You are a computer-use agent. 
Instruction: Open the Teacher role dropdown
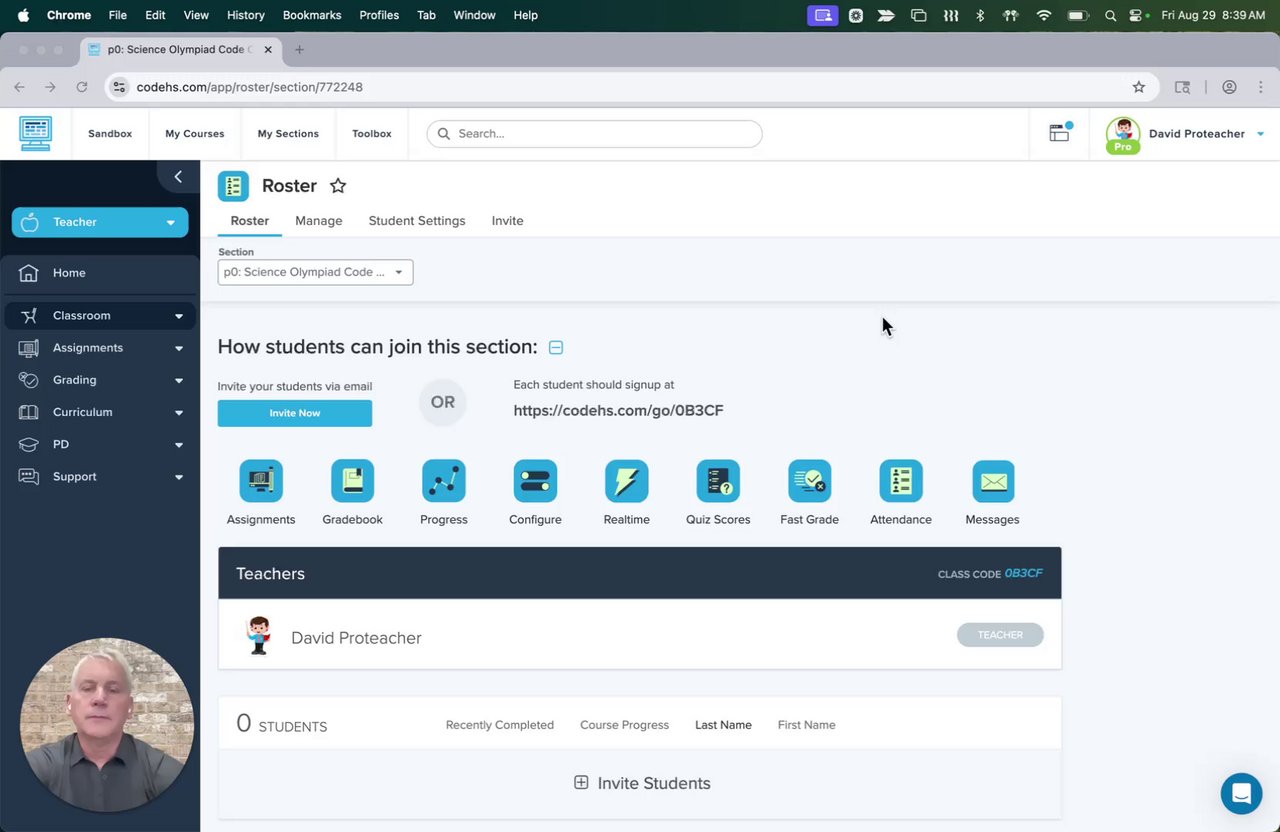[100, 222]
